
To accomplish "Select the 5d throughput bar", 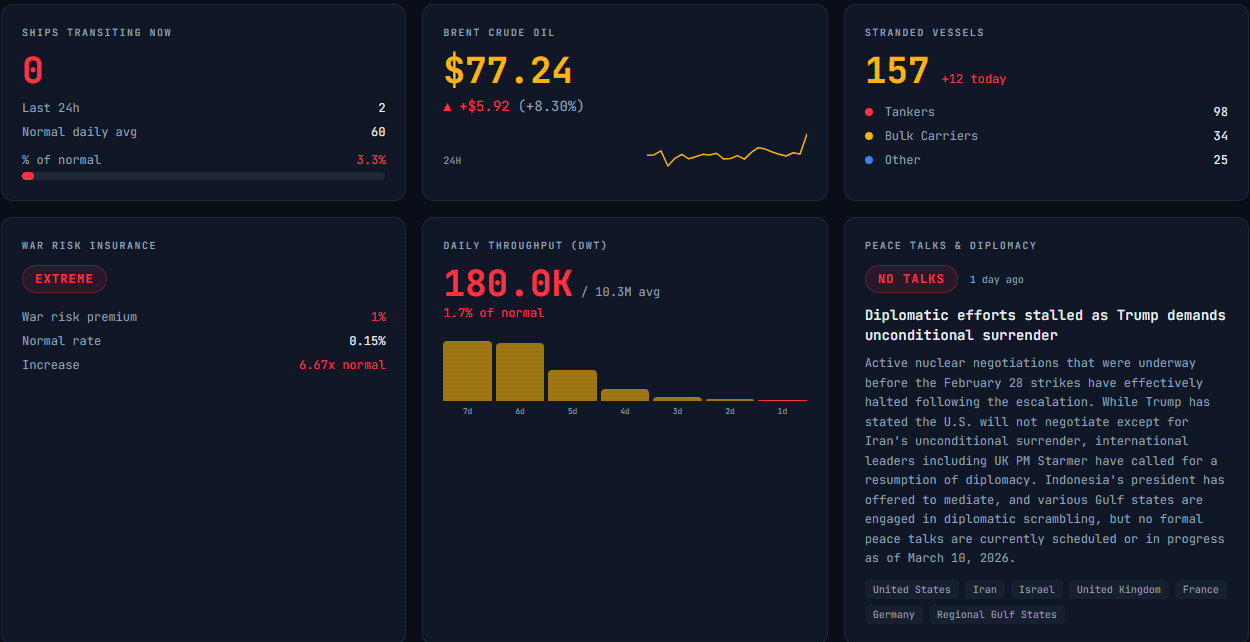I will pos(572,386).
